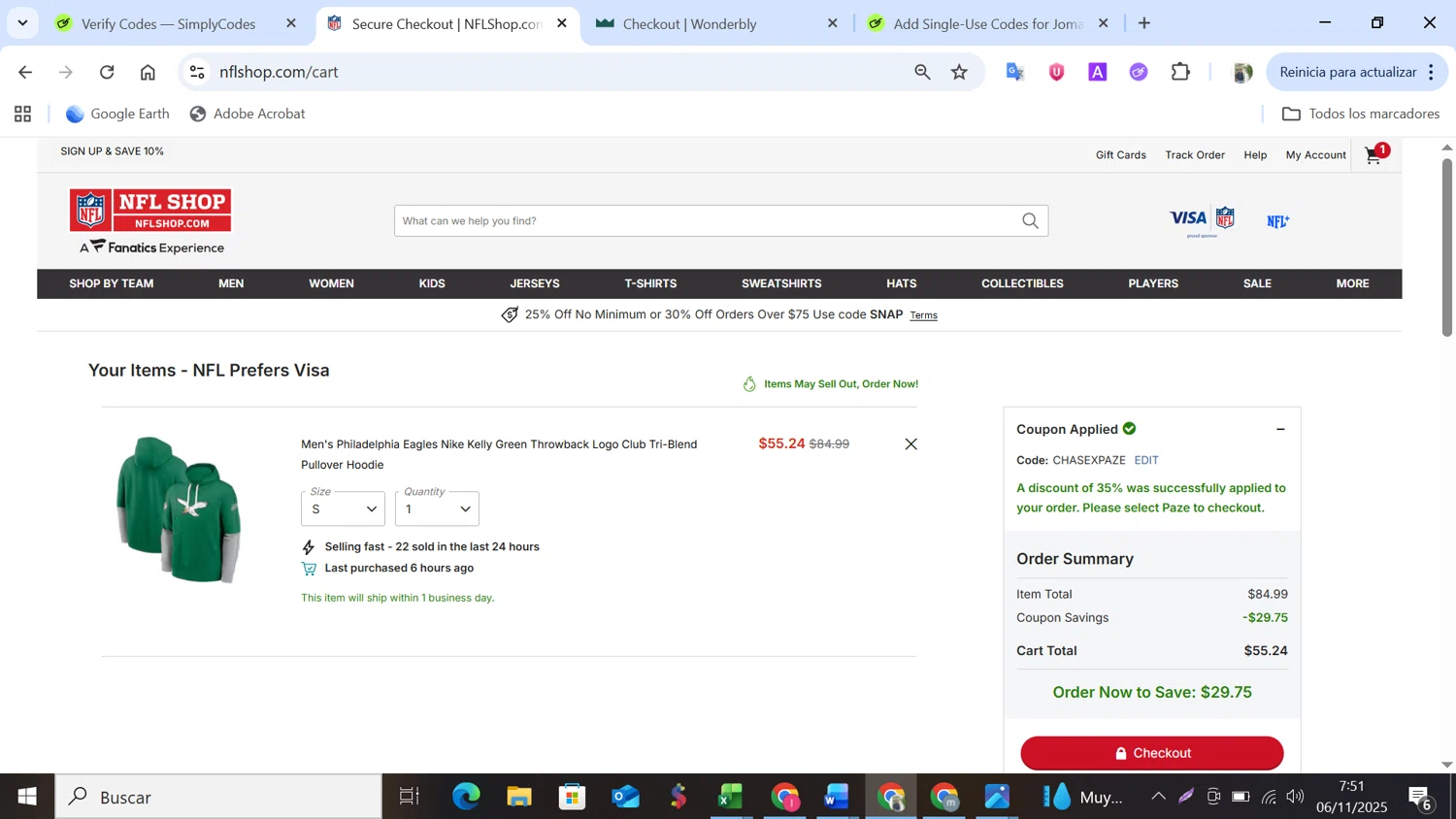Launch Microsoft Edge from taskbar

[x=466, y=797]
